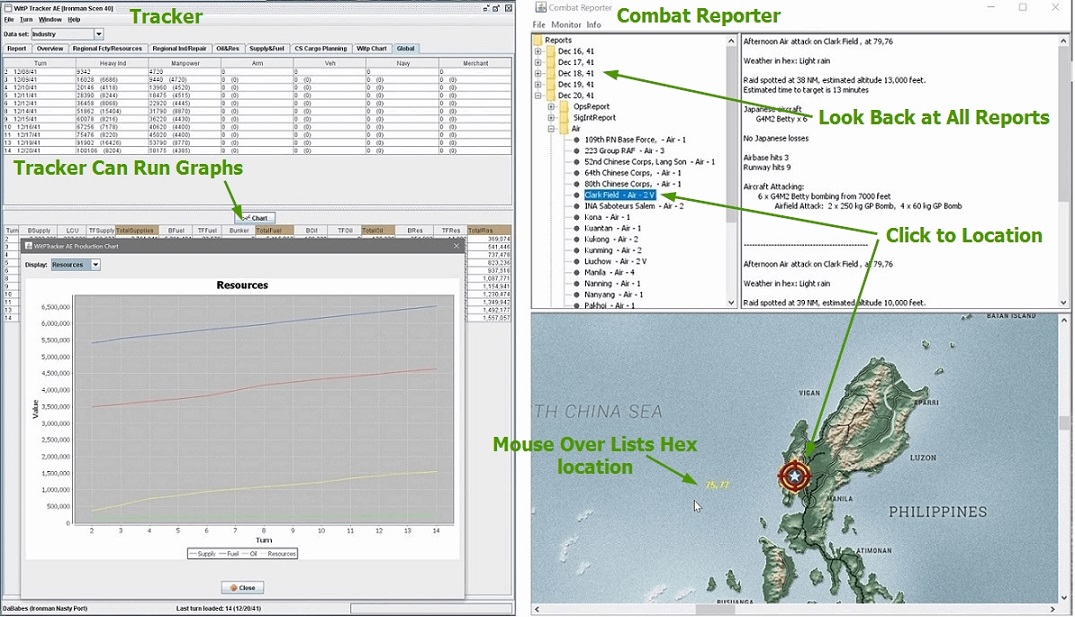The width and height of the screenshot is (1075, 617).
Task: Switch to the Oil&Res tab
Action: tap(228, 49)
